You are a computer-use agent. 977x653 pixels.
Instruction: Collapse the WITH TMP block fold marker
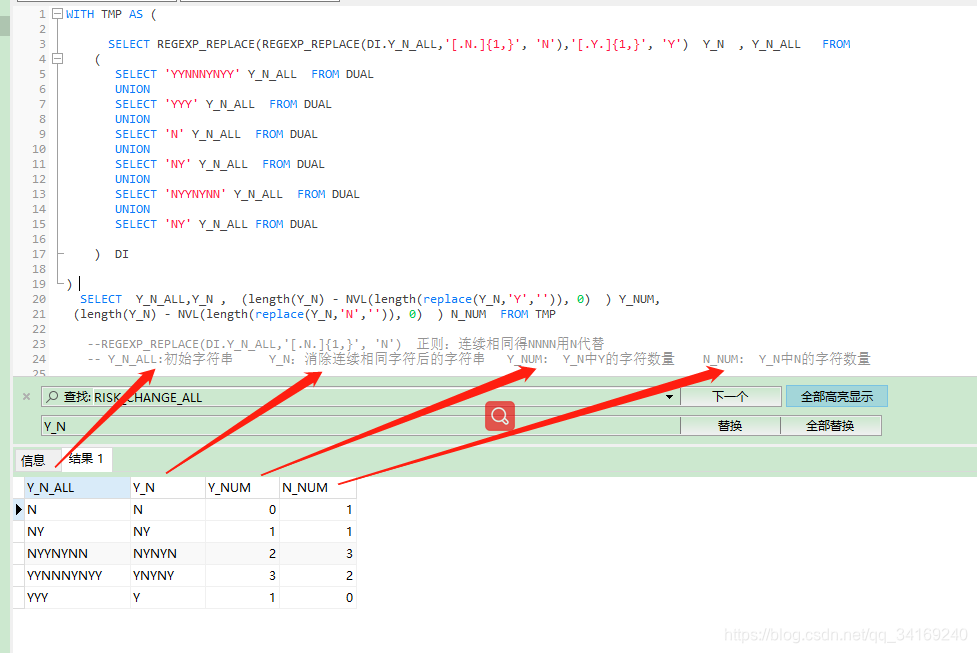[x=57, y=13]
